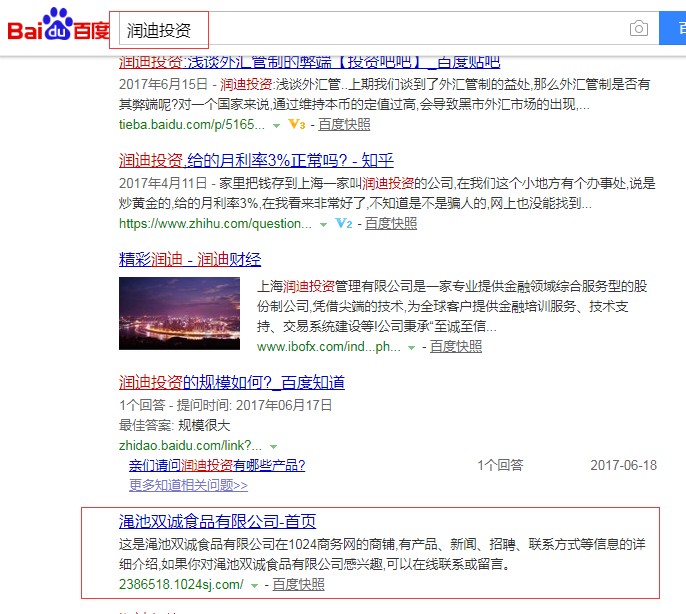Open 渑池双诚食品有限公司-首页 result
Viewport: 686px width, 614px height.
pos(217,522)
